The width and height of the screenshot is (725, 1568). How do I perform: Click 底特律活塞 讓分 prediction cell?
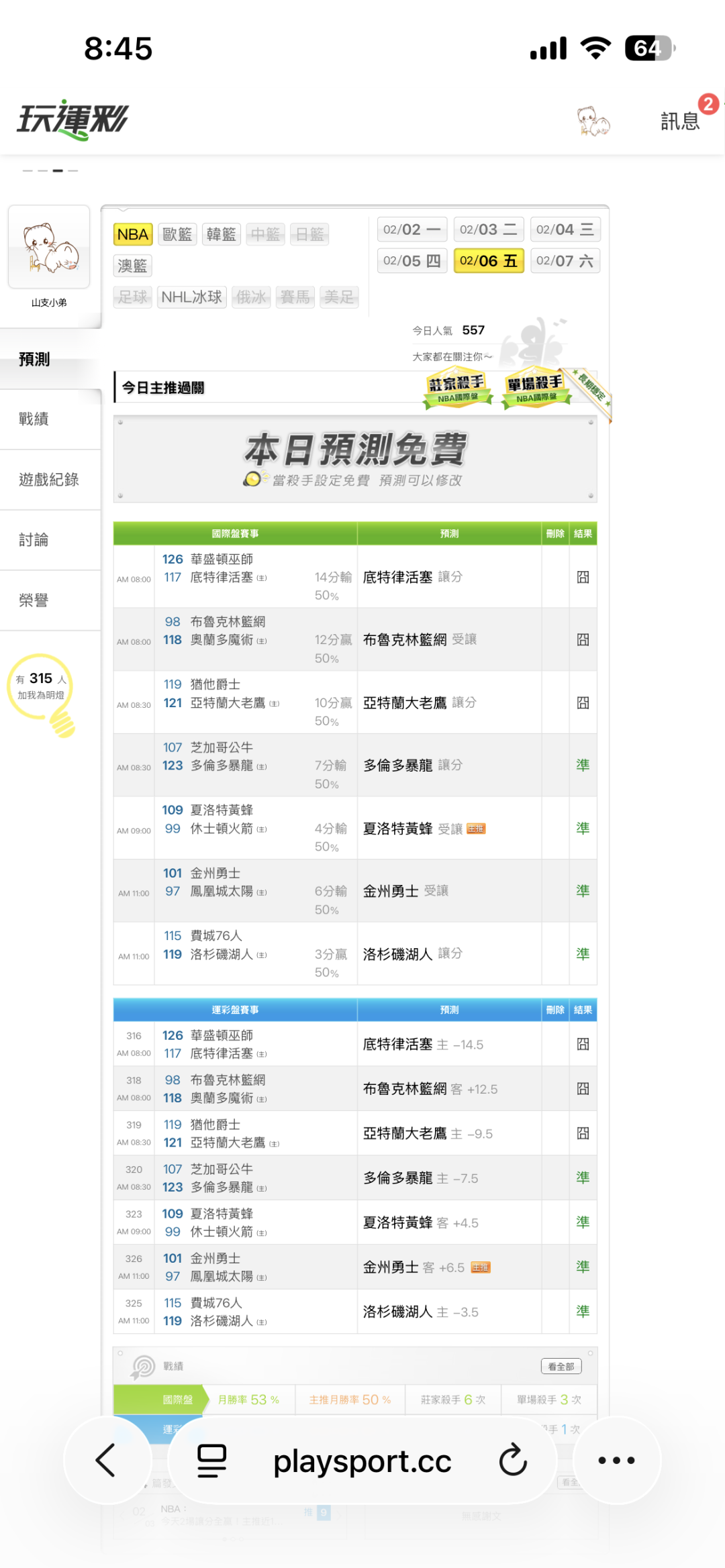click(x=449, y=577)
